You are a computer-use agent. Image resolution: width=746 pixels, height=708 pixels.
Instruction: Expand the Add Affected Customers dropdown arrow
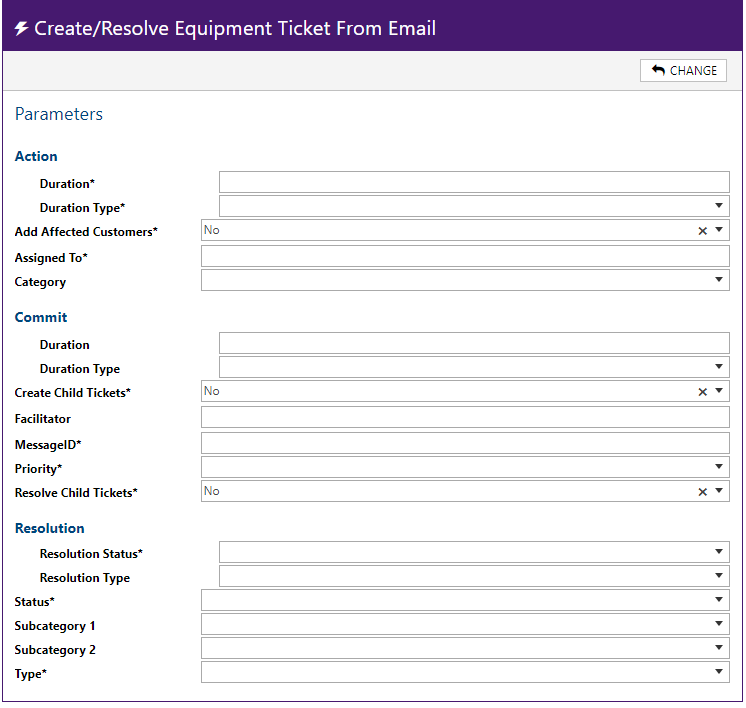coord(719,230)
